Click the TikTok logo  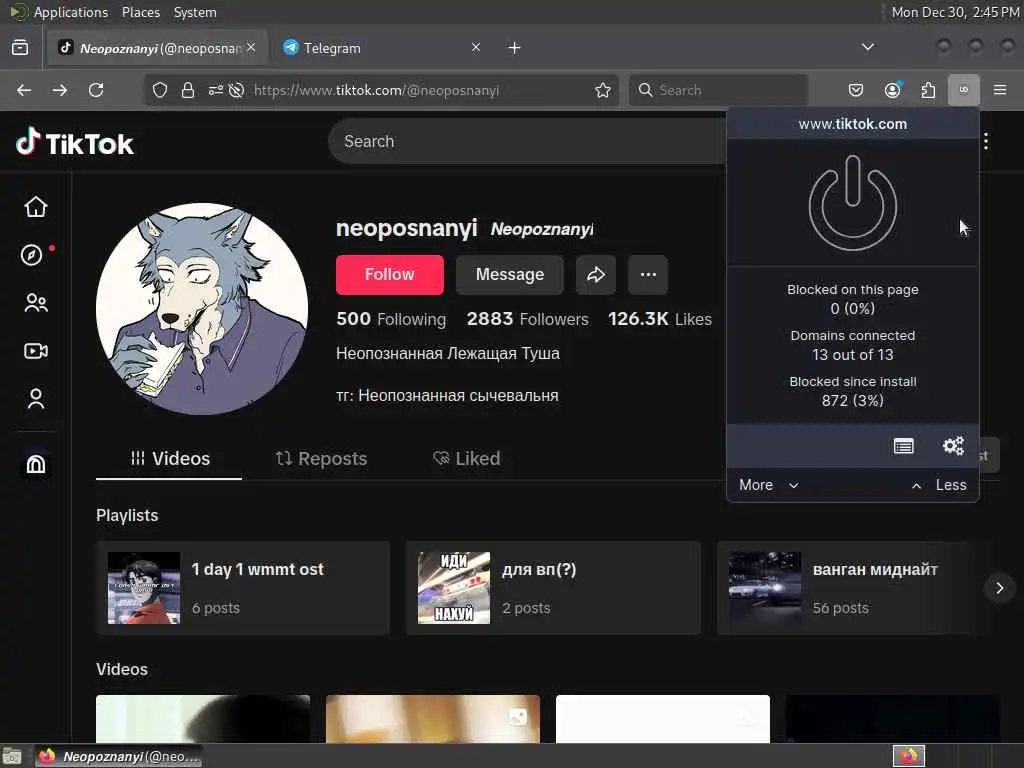pyautogui.click(x=74, y=142)
